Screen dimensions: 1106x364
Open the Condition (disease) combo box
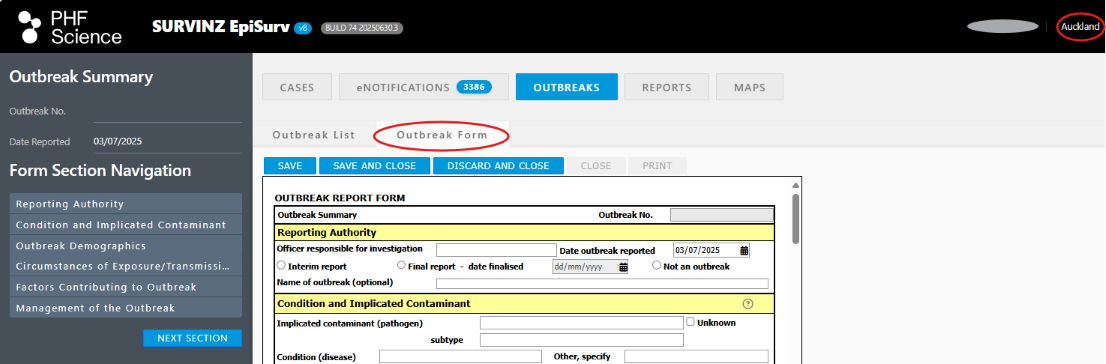coord(460,356)
